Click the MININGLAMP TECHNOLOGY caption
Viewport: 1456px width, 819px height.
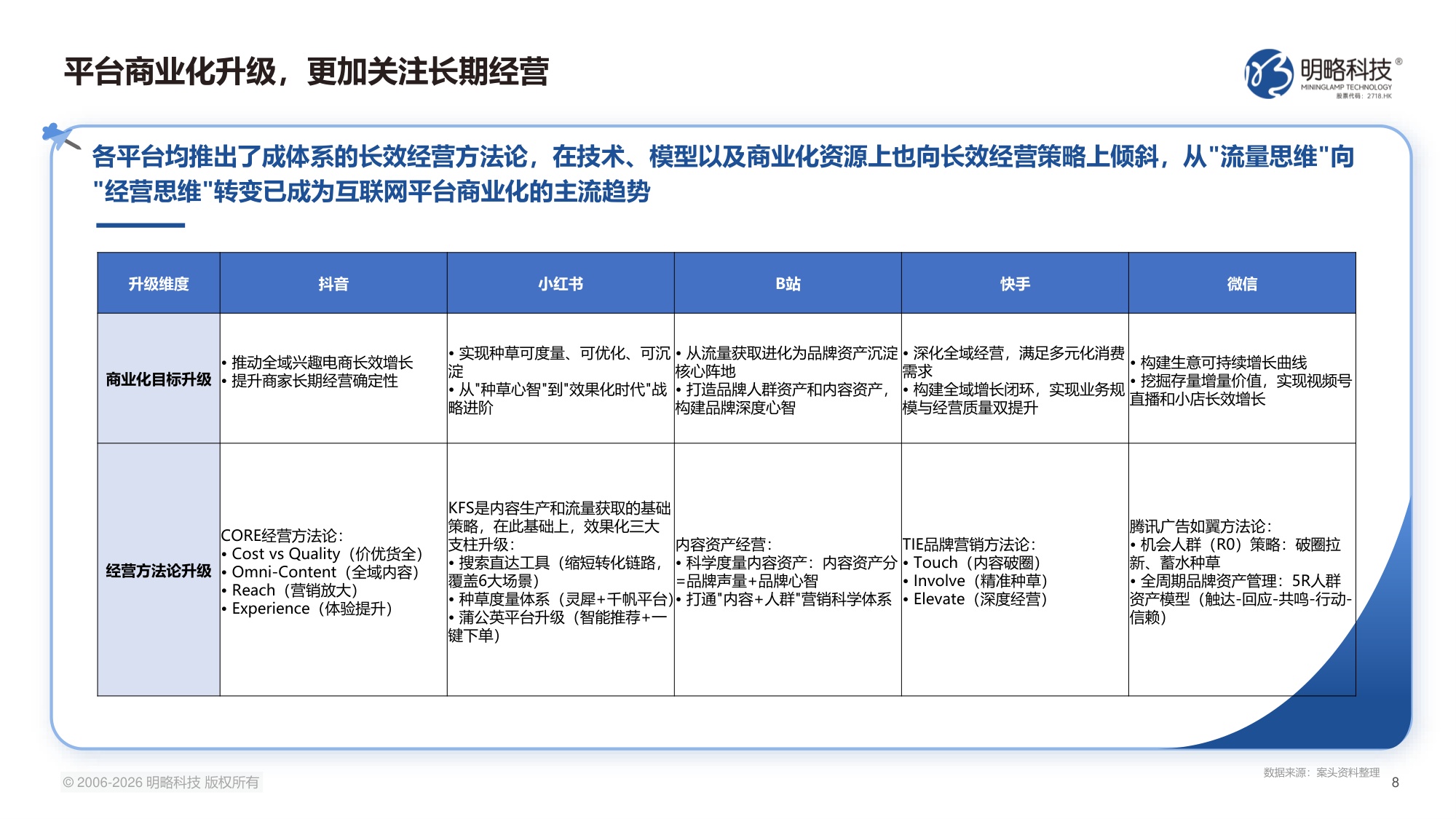point(1346,87)
